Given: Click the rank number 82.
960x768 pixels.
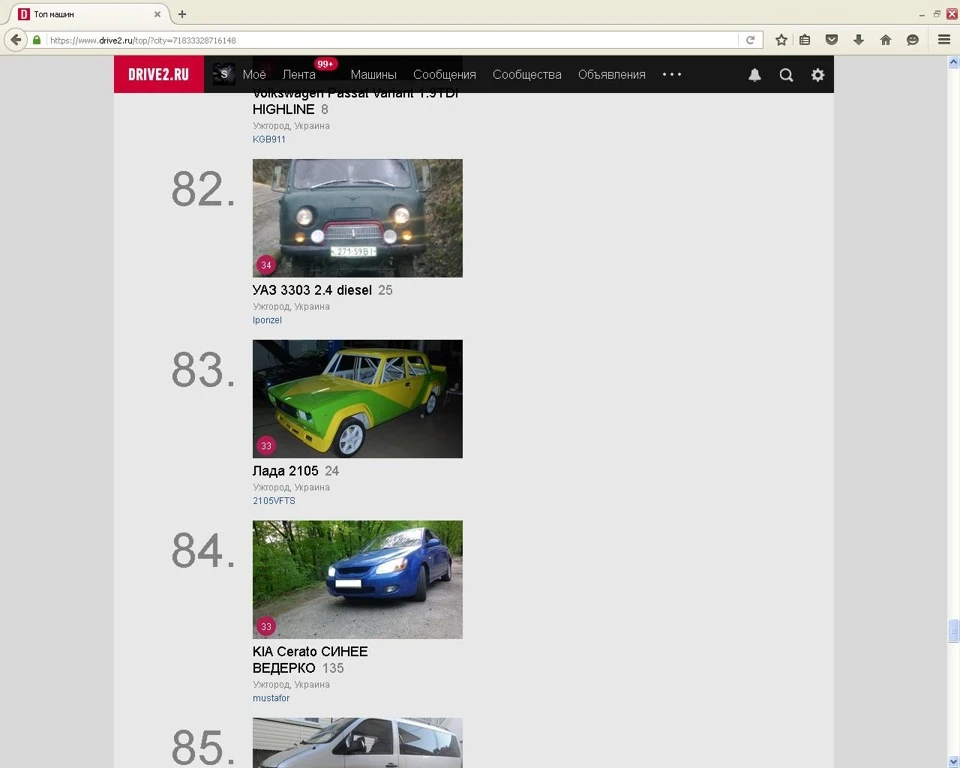Looking at the screenshot, I should [203, 189].
